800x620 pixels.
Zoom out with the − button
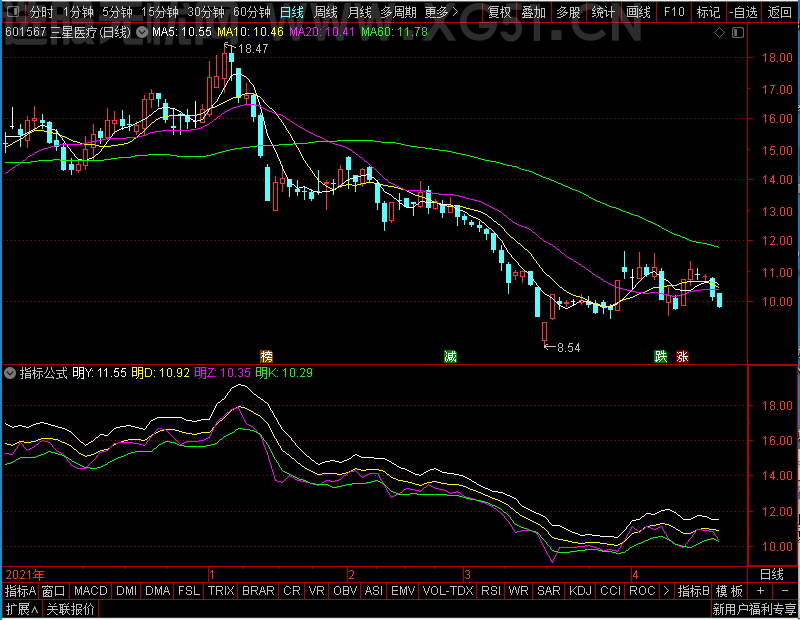click(785, 591)
